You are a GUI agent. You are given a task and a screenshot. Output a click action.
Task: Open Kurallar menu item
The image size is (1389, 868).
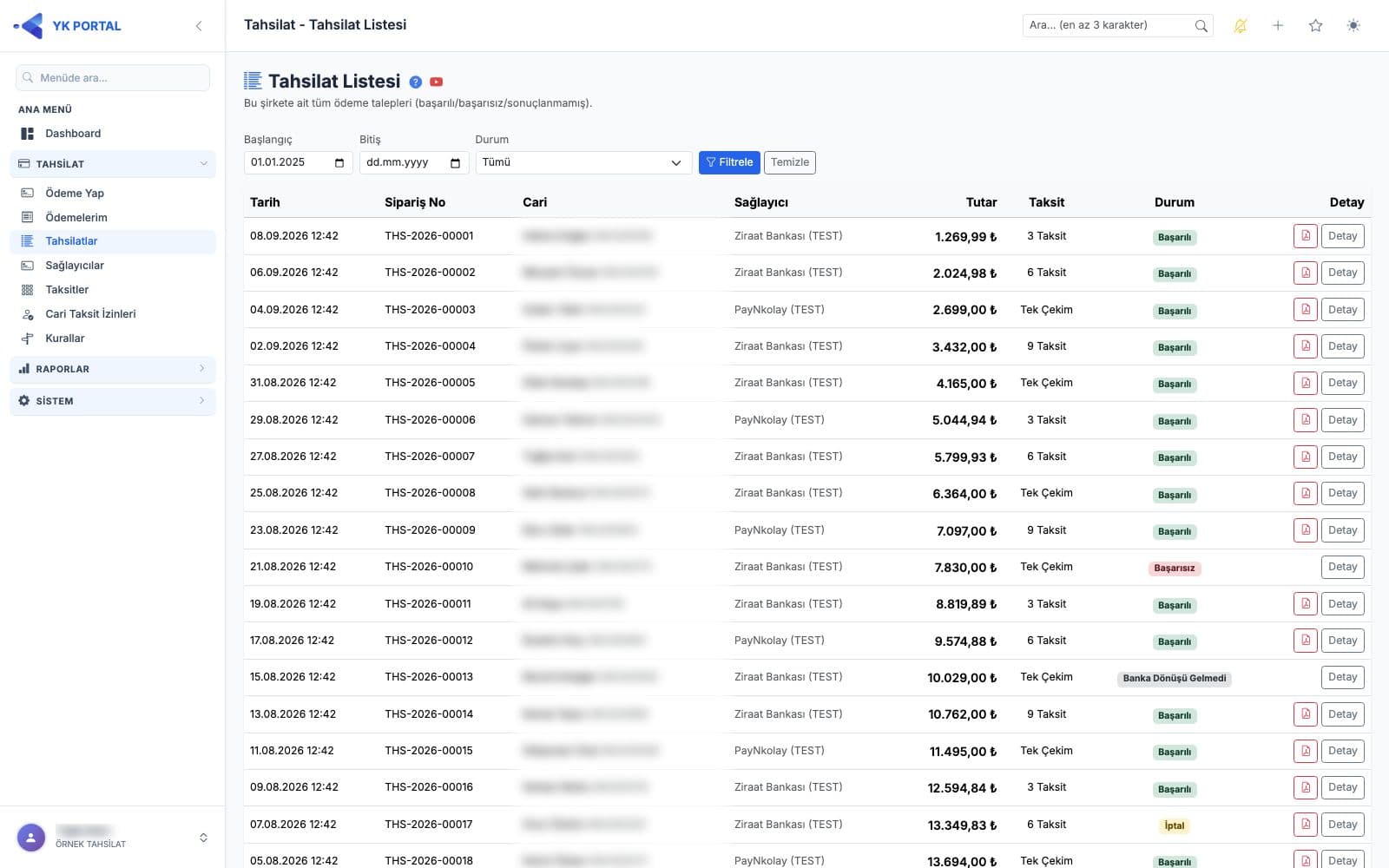point(113,339)
